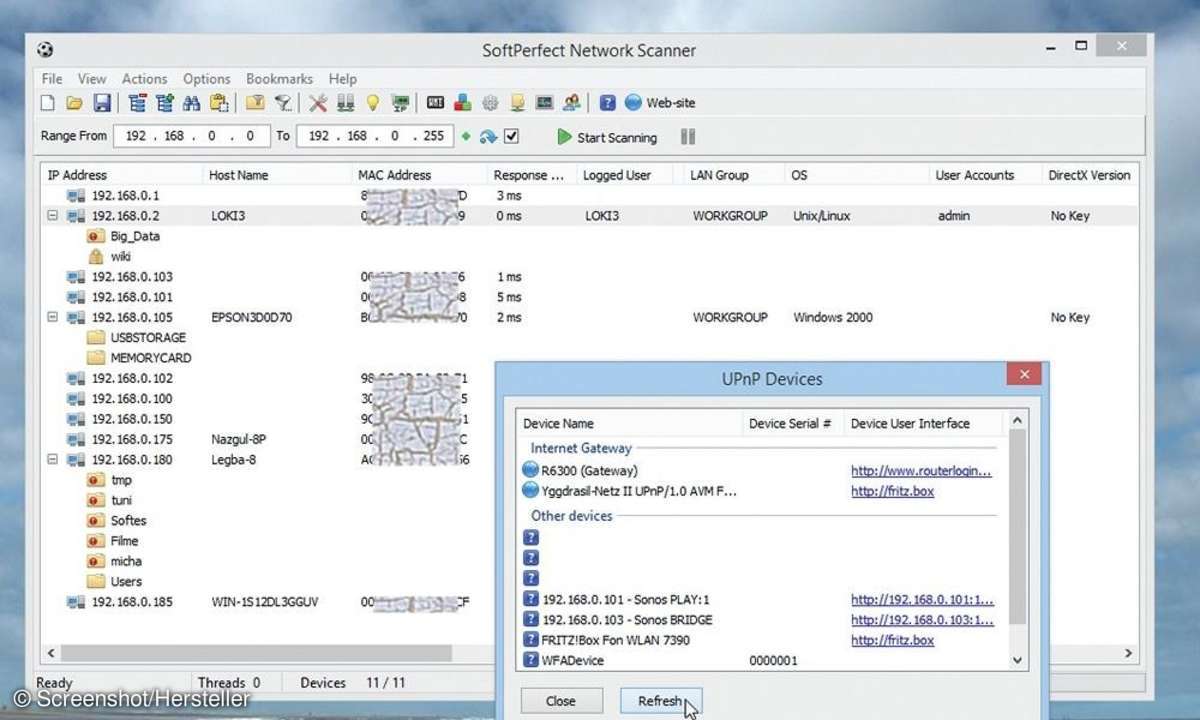Open the http://fritz.box link for Yggdrasil-Netz
The width and height of the screenshot is (1200, 720).
(x=892, y=491)
